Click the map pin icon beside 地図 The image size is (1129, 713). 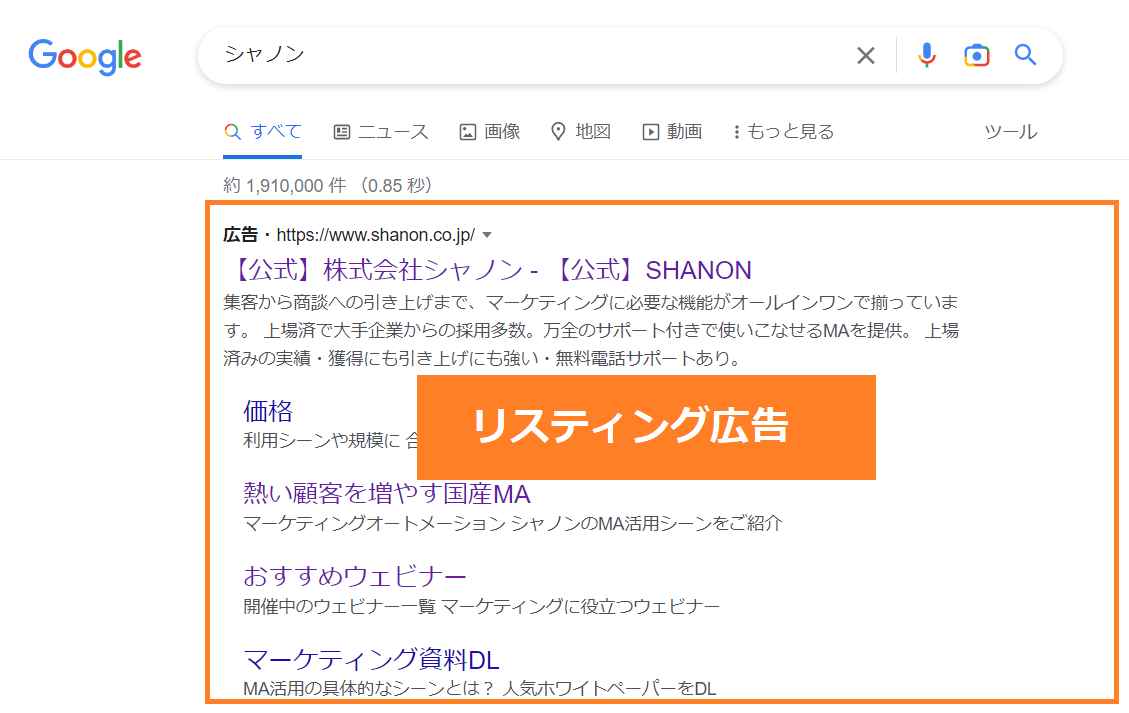pyautogui.click(x=558, y=132)
